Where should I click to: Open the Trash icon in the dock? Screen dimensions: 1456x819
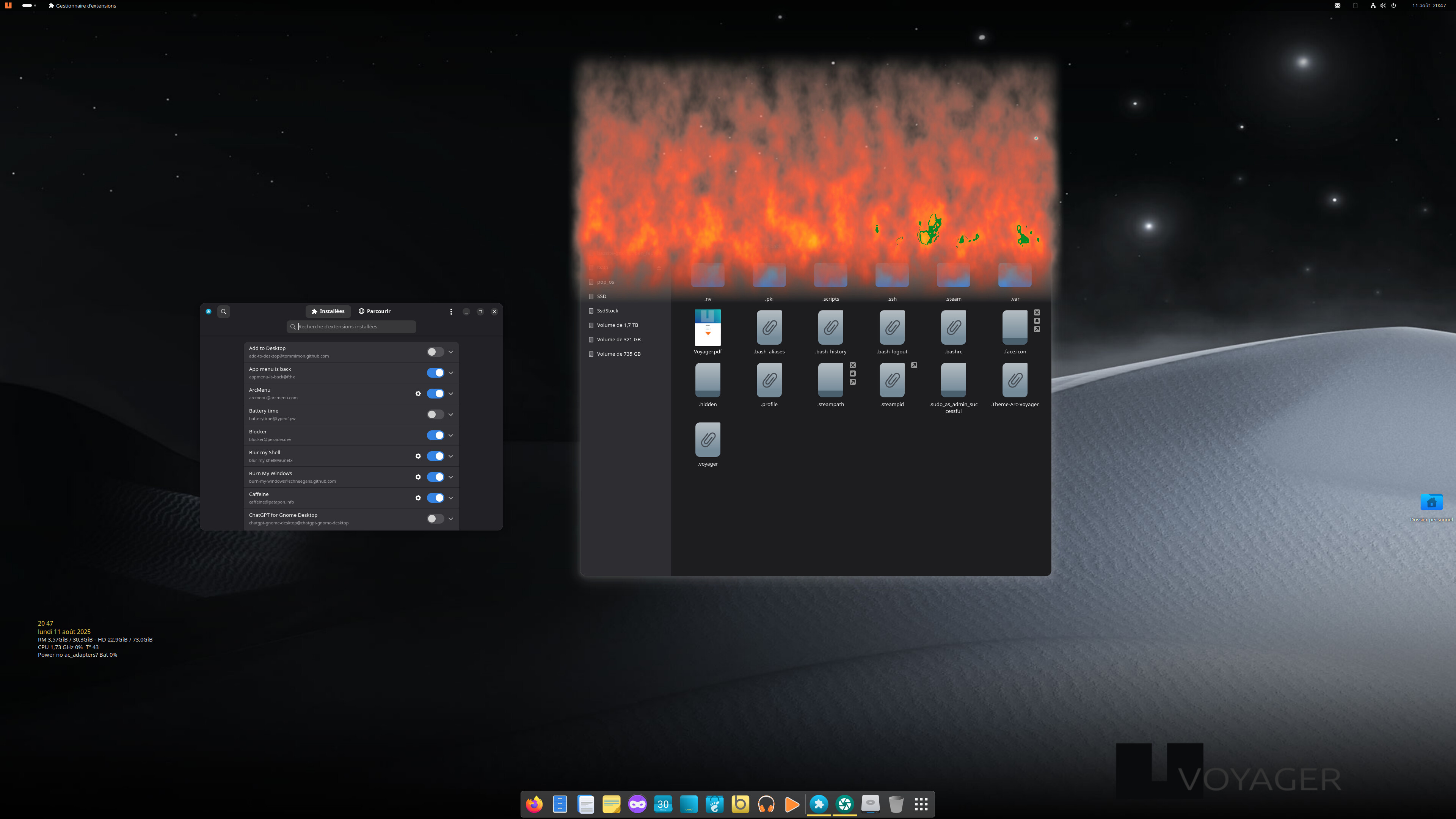[x=896, y=804]
